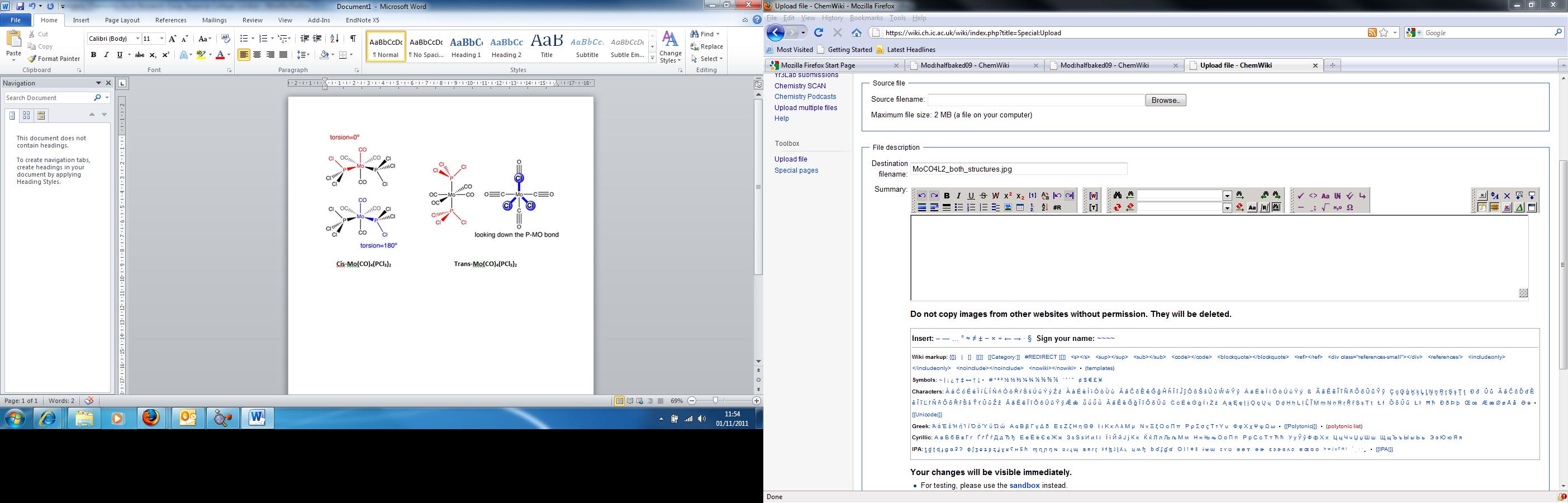
Task: Switch to the Page Layout ribbon tab
Action: pos(122,20)
